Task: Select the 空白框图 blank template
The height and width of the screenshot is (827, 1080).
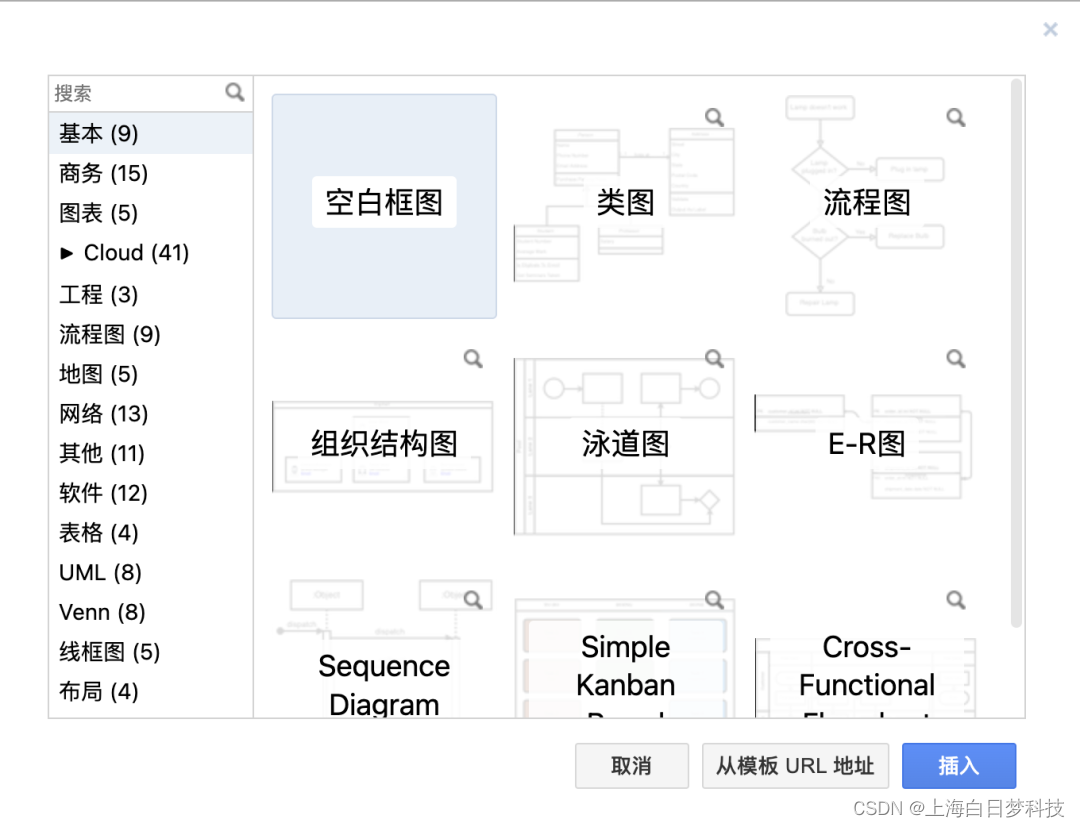Action: click(x=384, y=205)
